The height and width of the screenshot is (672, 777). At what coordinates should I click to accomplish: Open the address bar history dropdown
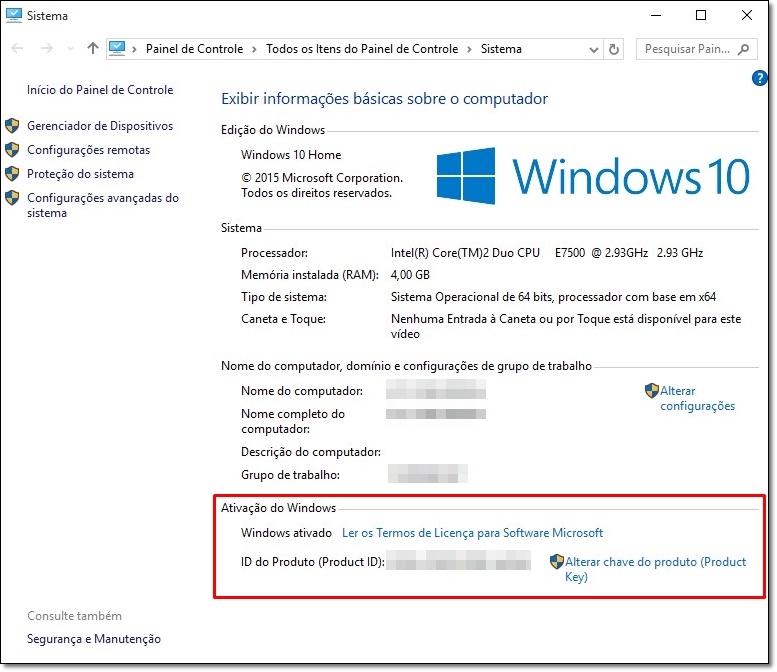[594, 50]
